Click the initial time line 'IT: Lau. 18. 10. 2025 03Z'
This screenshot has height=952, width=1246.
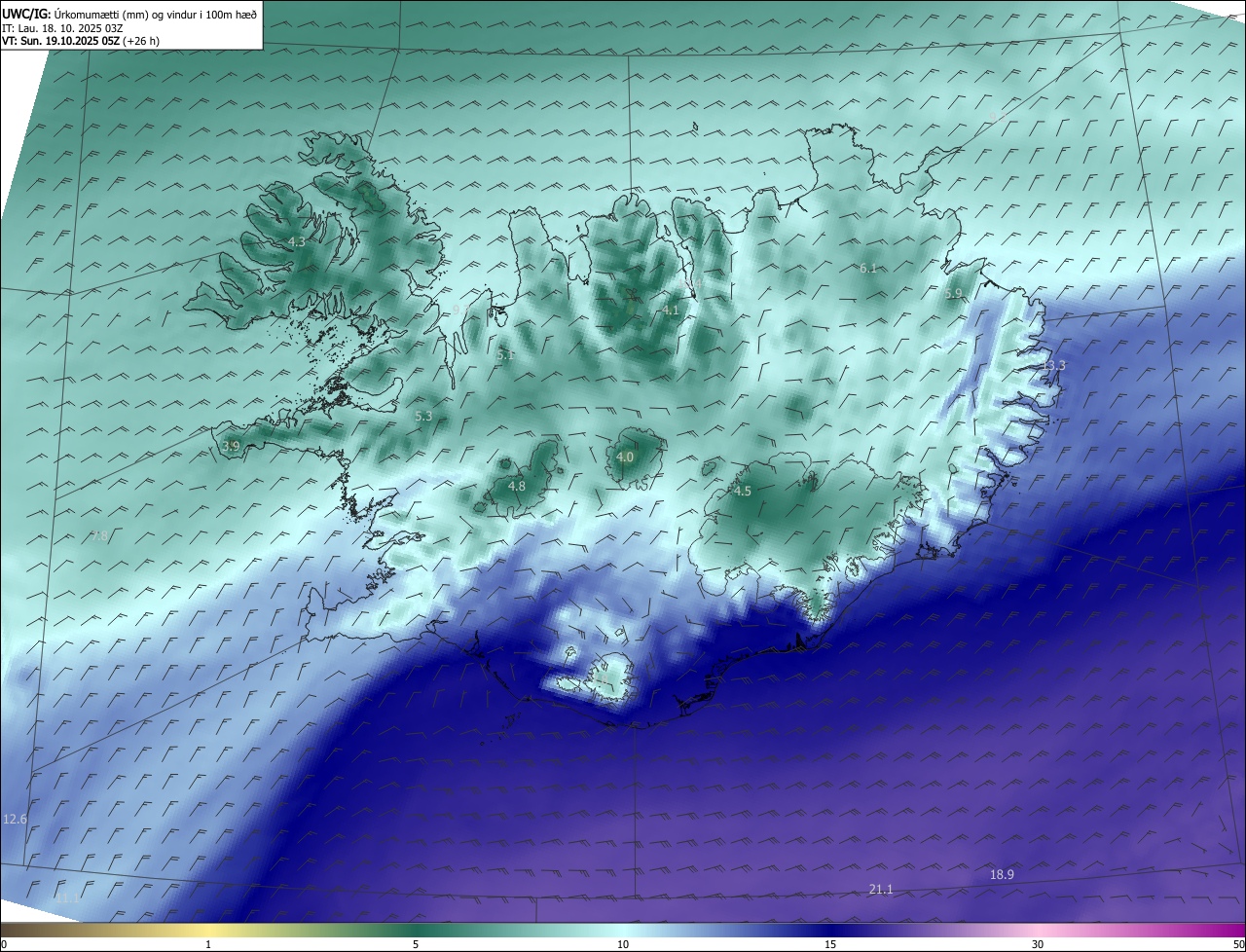point(60,28)
